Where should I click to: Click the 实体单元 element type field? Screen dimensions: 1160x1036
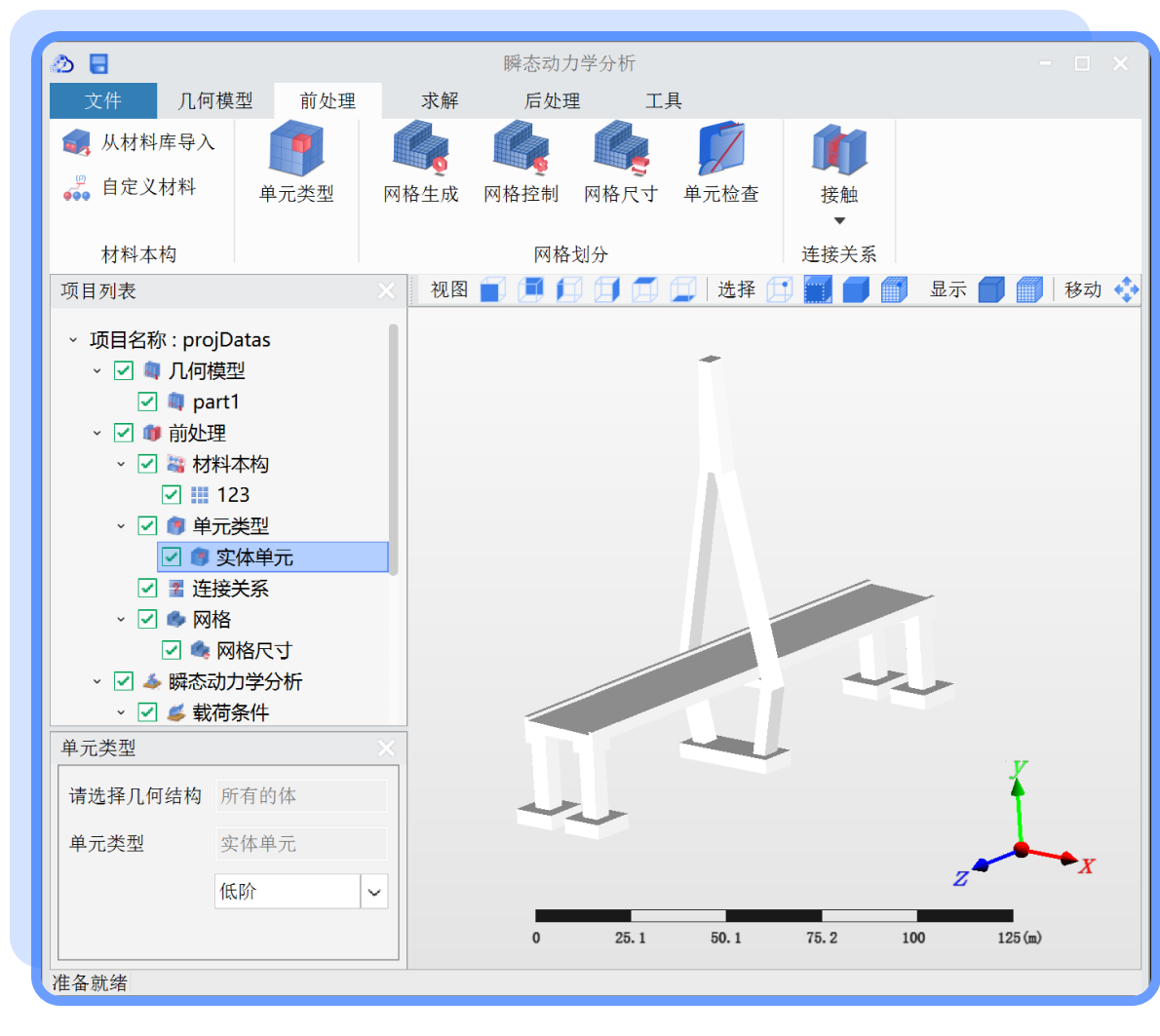pyautogui.click(x=301, y=843)
